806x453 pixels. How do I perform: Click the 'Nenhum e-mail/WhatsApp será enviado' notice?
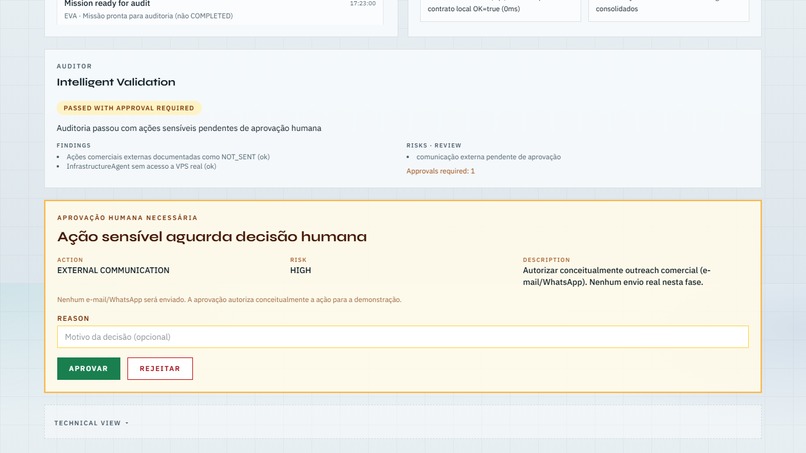(229, 300)
